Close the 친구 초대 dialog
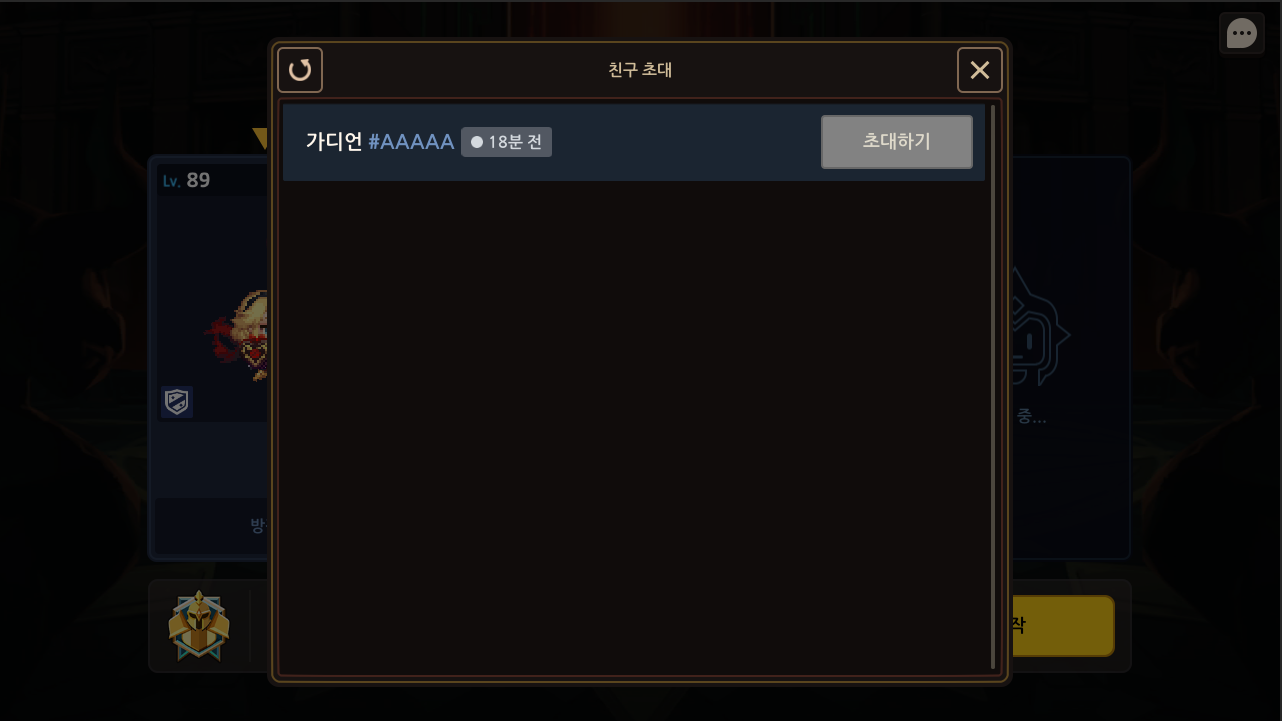This screenshot has width=1282, height=721. pos(980,70)
